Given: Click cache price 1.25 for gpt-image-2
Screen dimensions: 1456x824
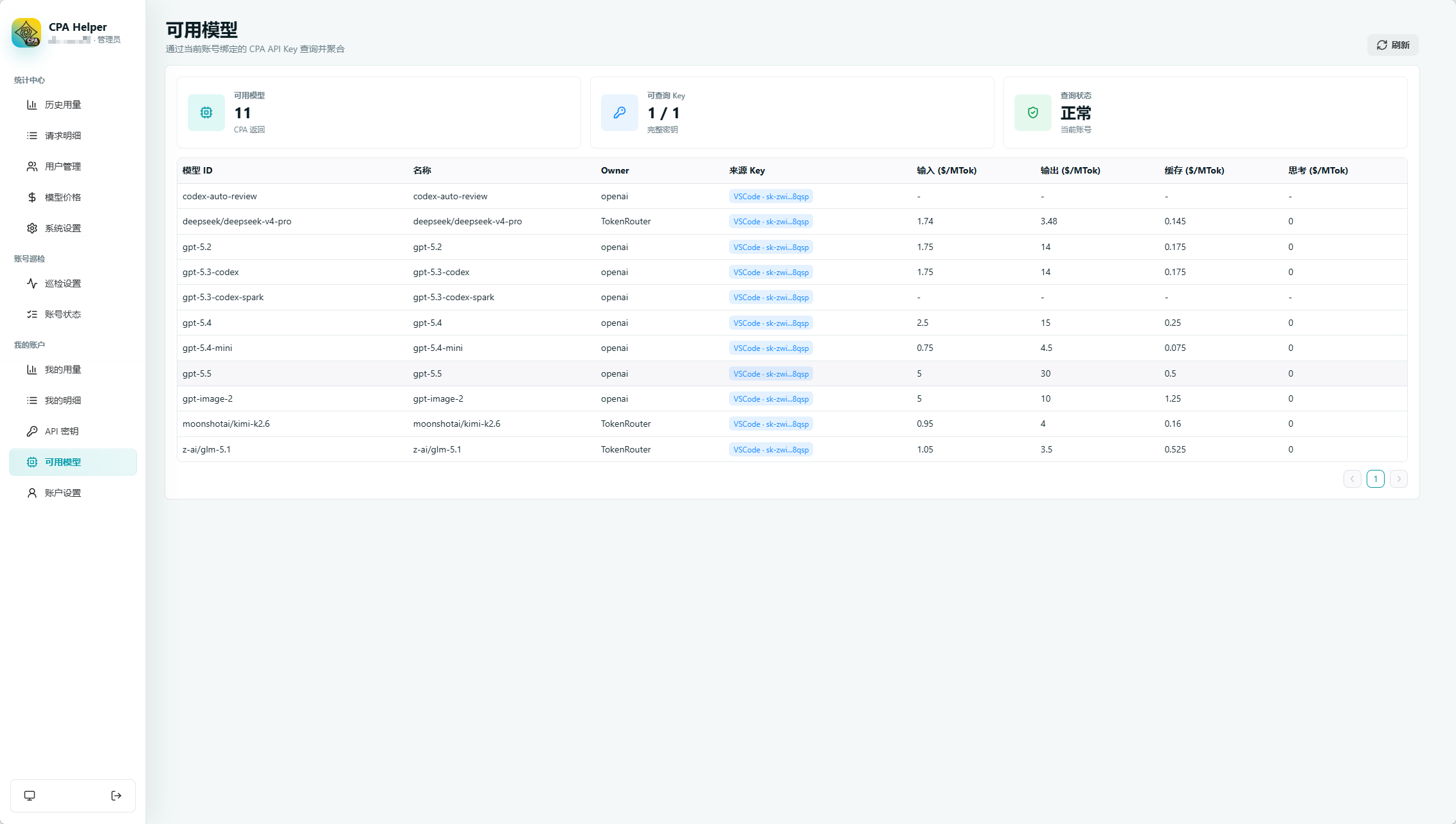Looking at the screenshot, I should tap(1173, 399).
